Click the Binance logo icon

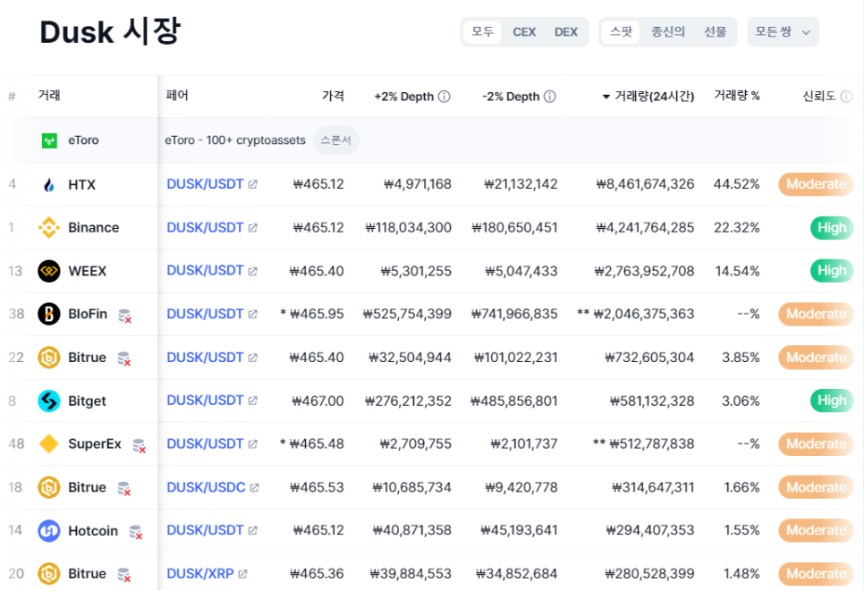point(49,227)
